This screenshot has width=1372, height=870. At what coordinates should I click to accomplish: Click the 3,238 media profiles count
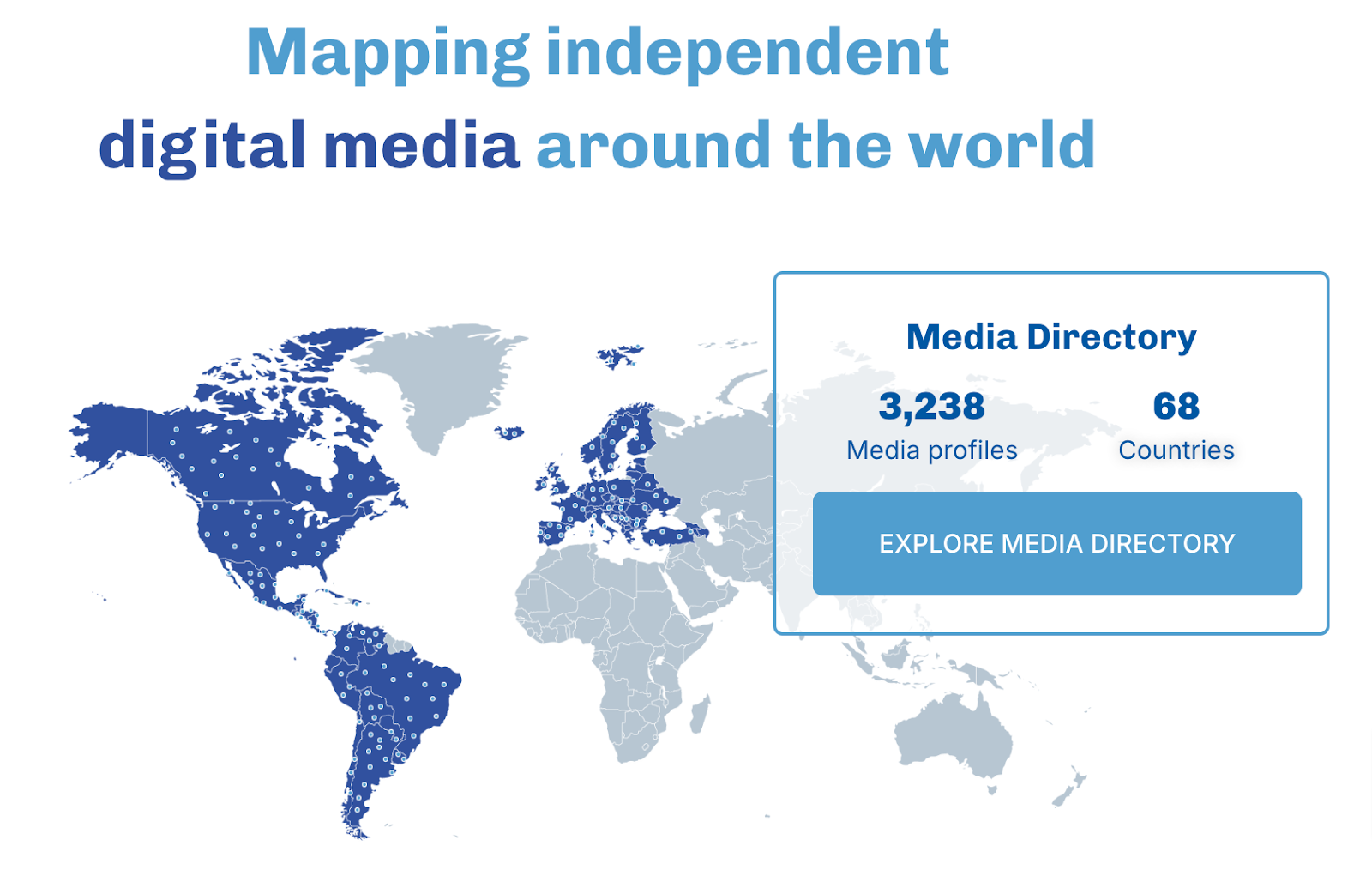click(932, 406)
